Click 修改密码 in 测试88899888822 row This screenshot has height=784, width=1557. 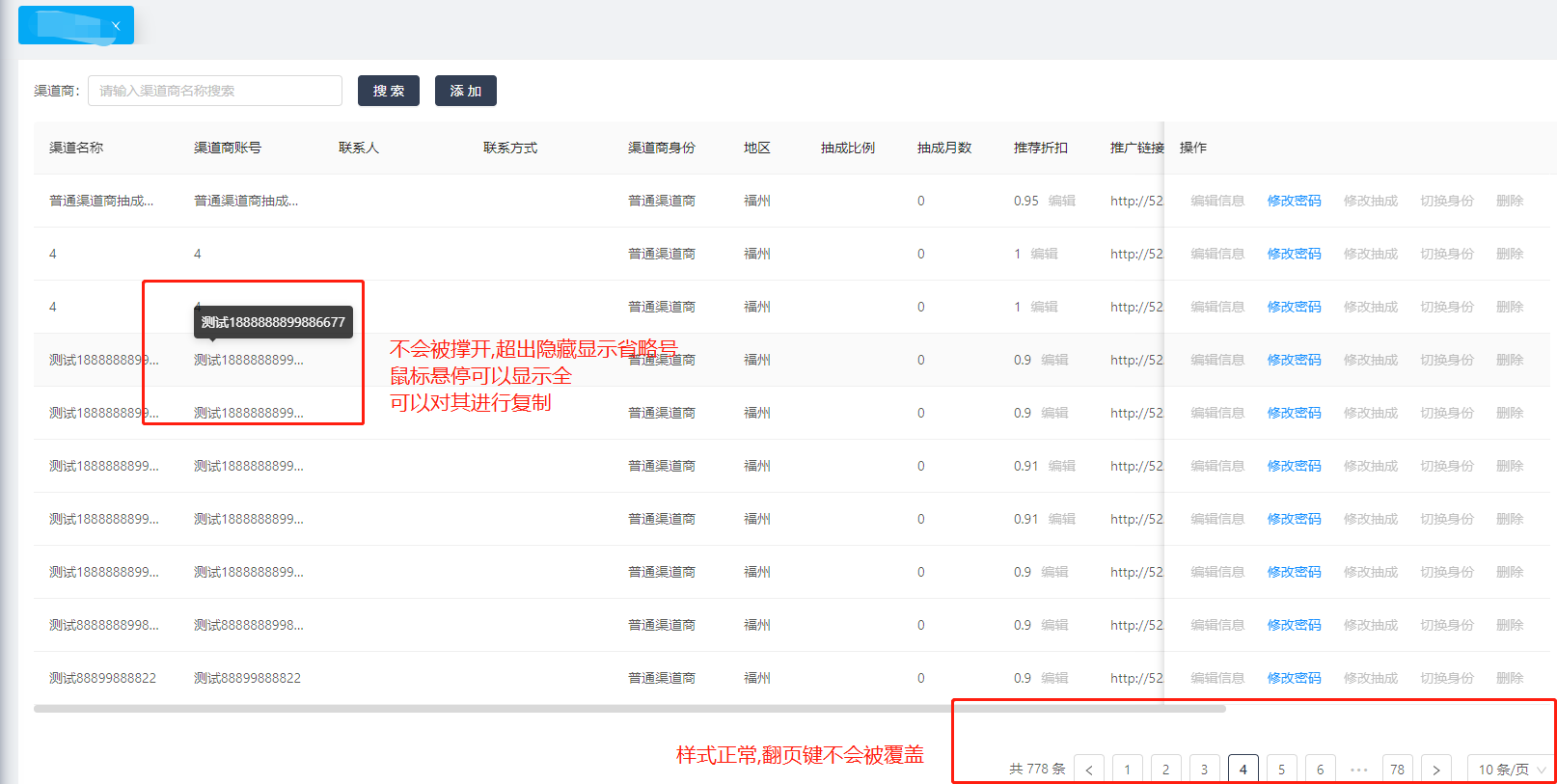click(x=1294, y=678)
